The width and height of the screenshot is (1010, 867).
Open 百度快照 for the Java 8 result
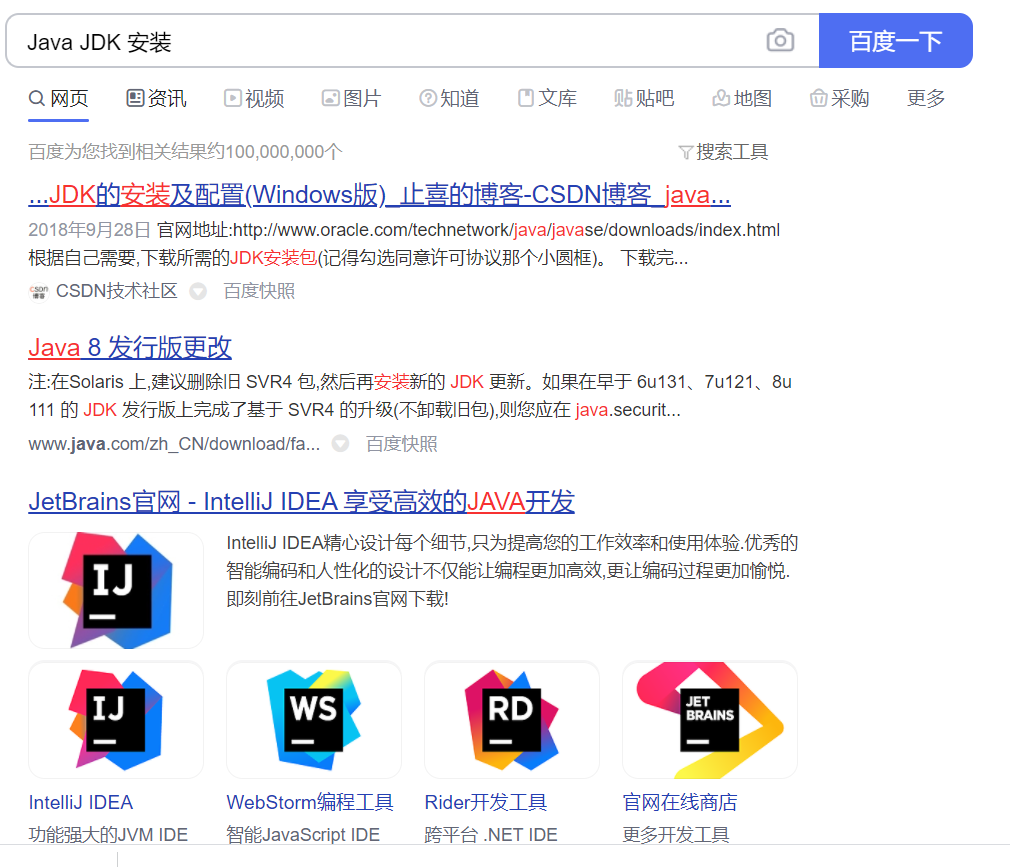pyautogui.click(x=401, y=444)
